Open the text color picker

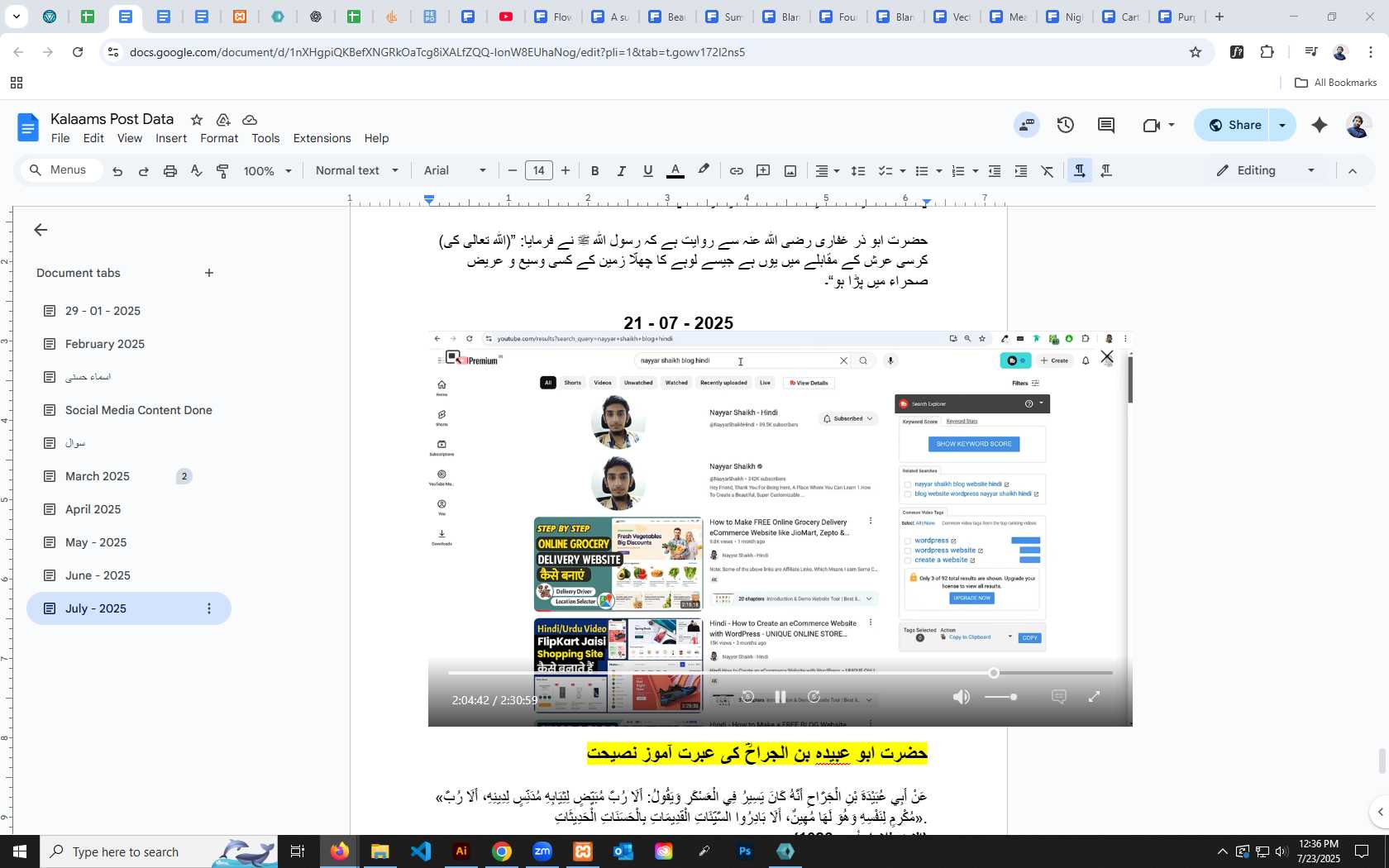click(x=675, y=171)
